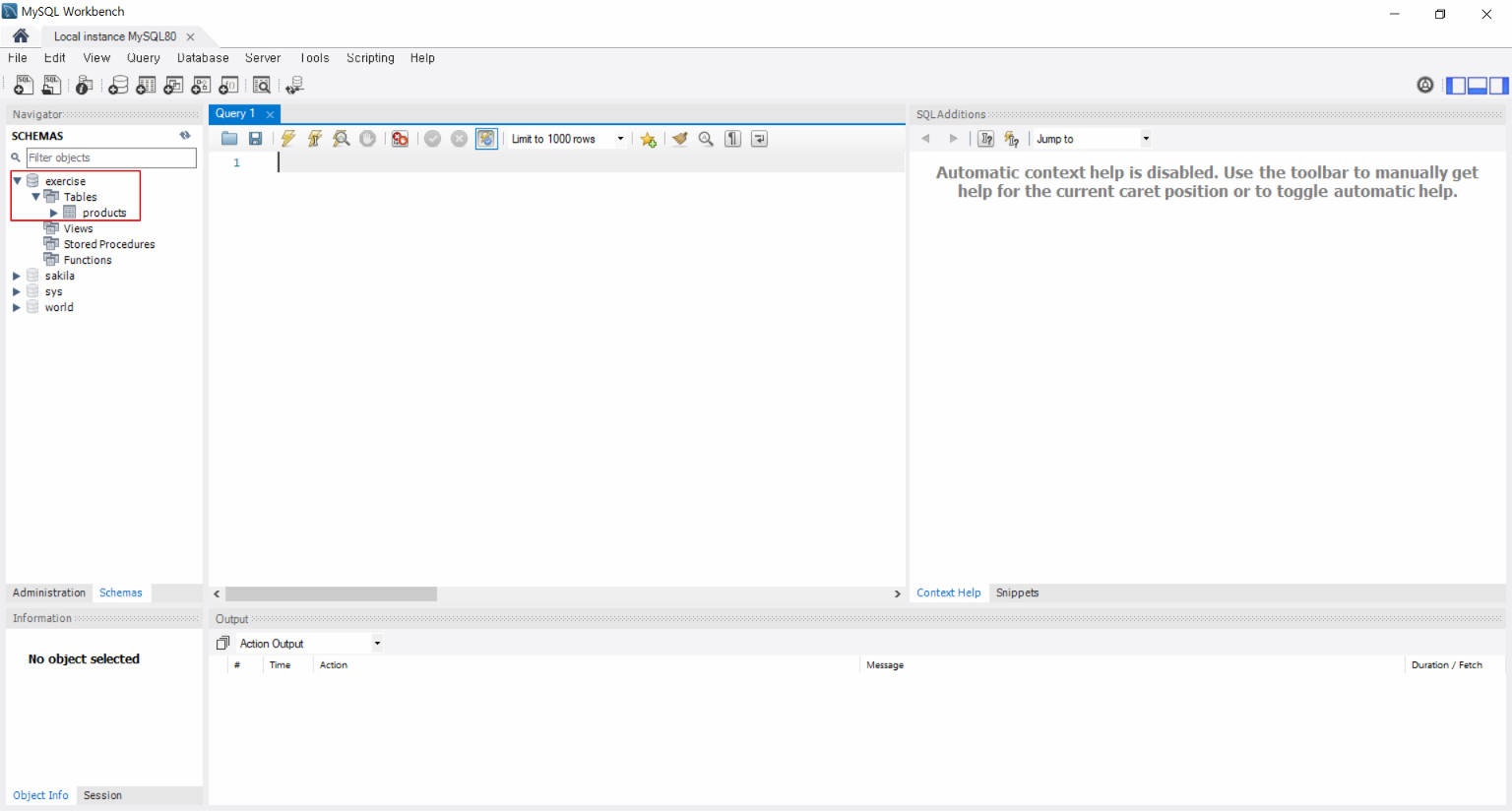The image size is (1512, 811).
Task: Get context help for caret position
Action: pyautogui.click(x=986, y=139)
